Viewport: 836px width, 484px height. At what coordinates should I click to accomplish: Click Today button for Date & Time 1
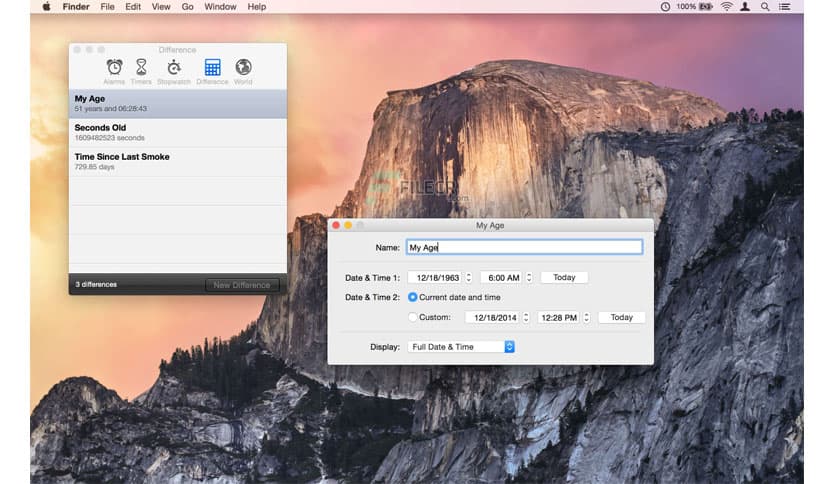(564, 277)
